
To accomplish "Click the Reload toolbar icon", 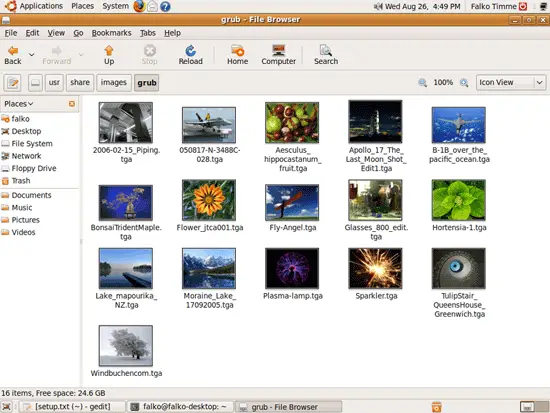I will (x=190, y=55).
